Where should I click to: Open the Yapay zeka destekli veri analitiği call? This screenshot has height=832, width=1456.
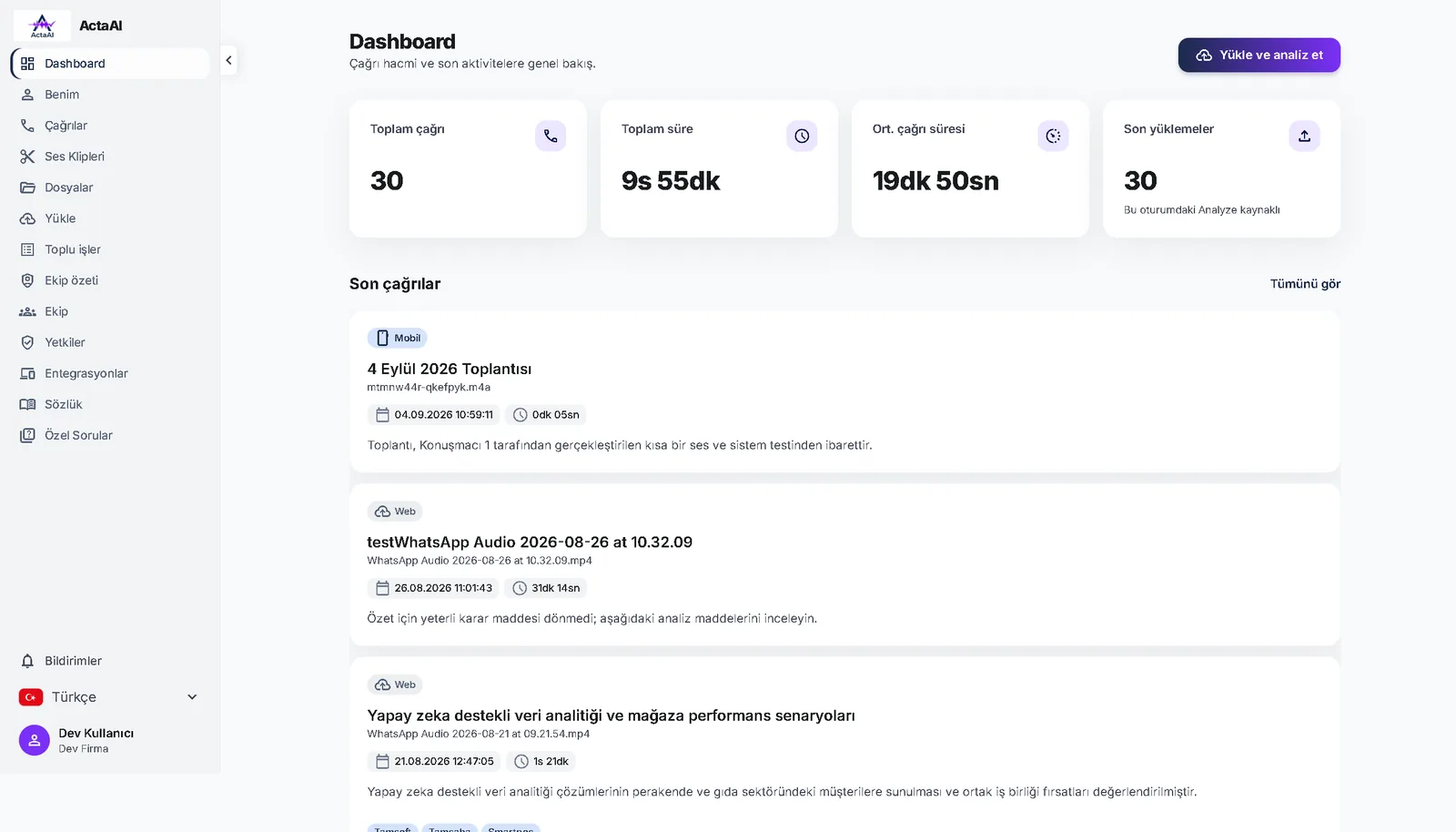click(x=611, y=715)
